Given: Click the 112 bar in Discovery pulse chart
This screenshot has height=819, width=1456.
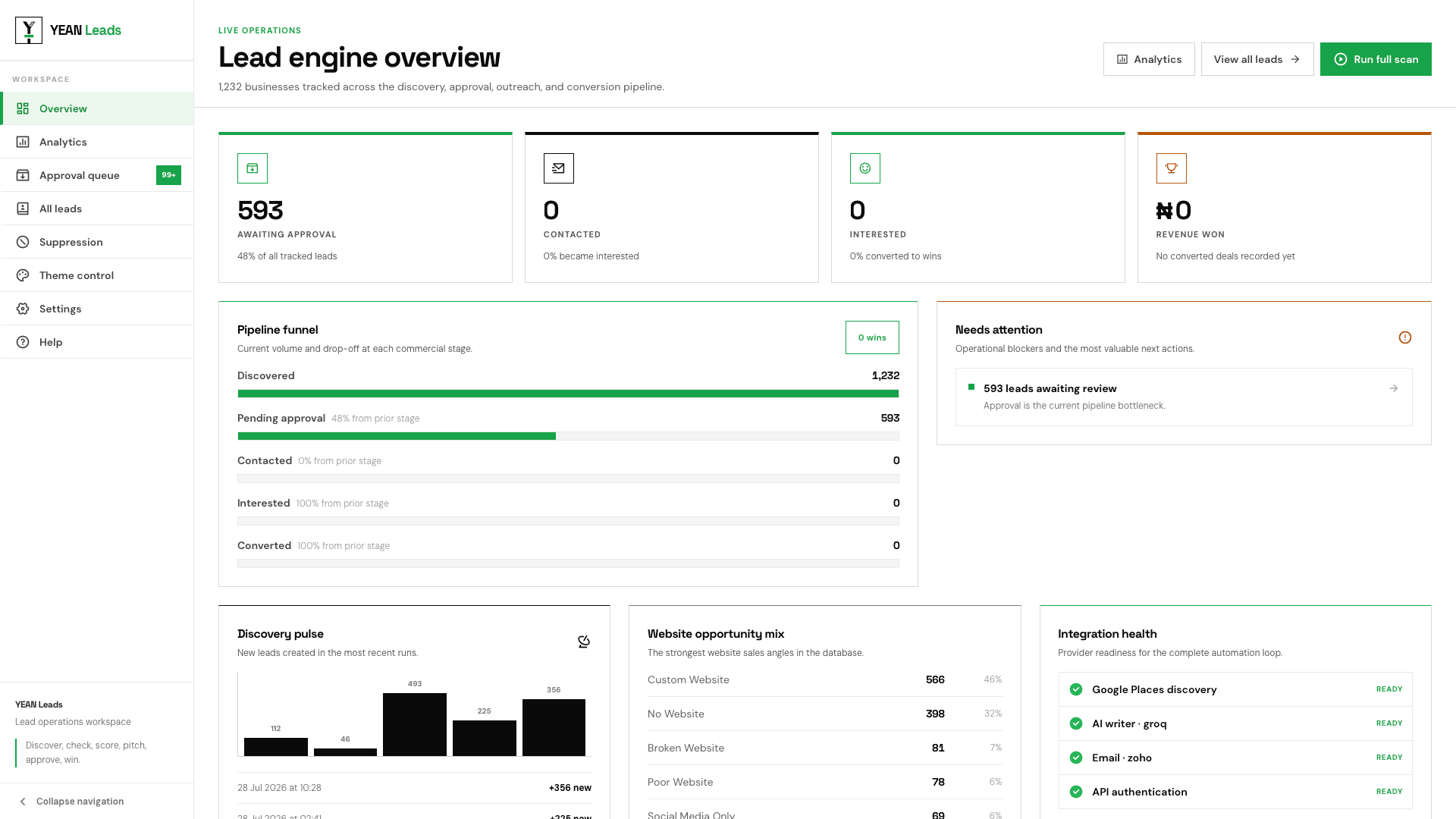Looking at the screenshot, I should point(276,747).
